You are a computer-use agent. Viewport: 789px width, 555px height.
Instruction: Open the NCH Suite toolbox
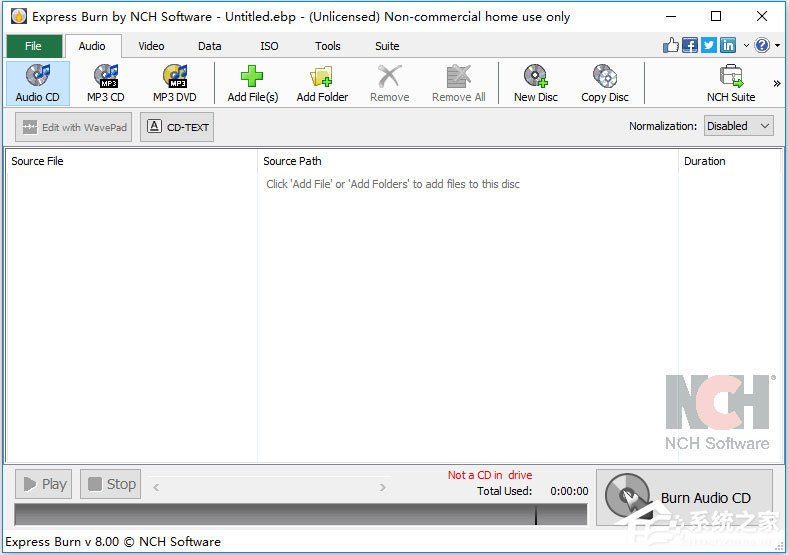pyautogui.click(x=731, y=84)
